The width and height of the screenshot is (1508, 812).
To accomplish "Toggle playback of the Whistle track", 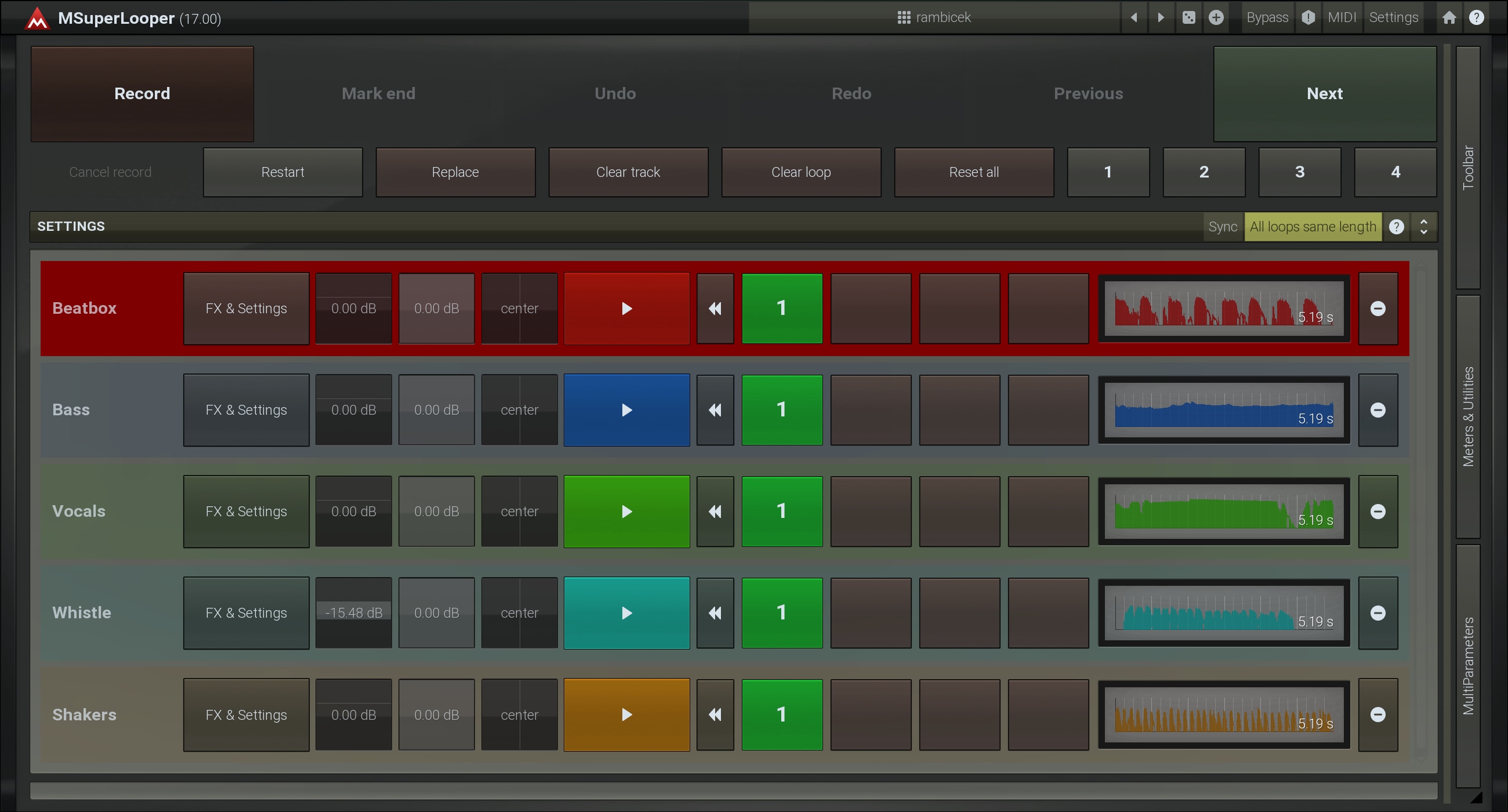I will pyautogui.click(x=626, y=613).
